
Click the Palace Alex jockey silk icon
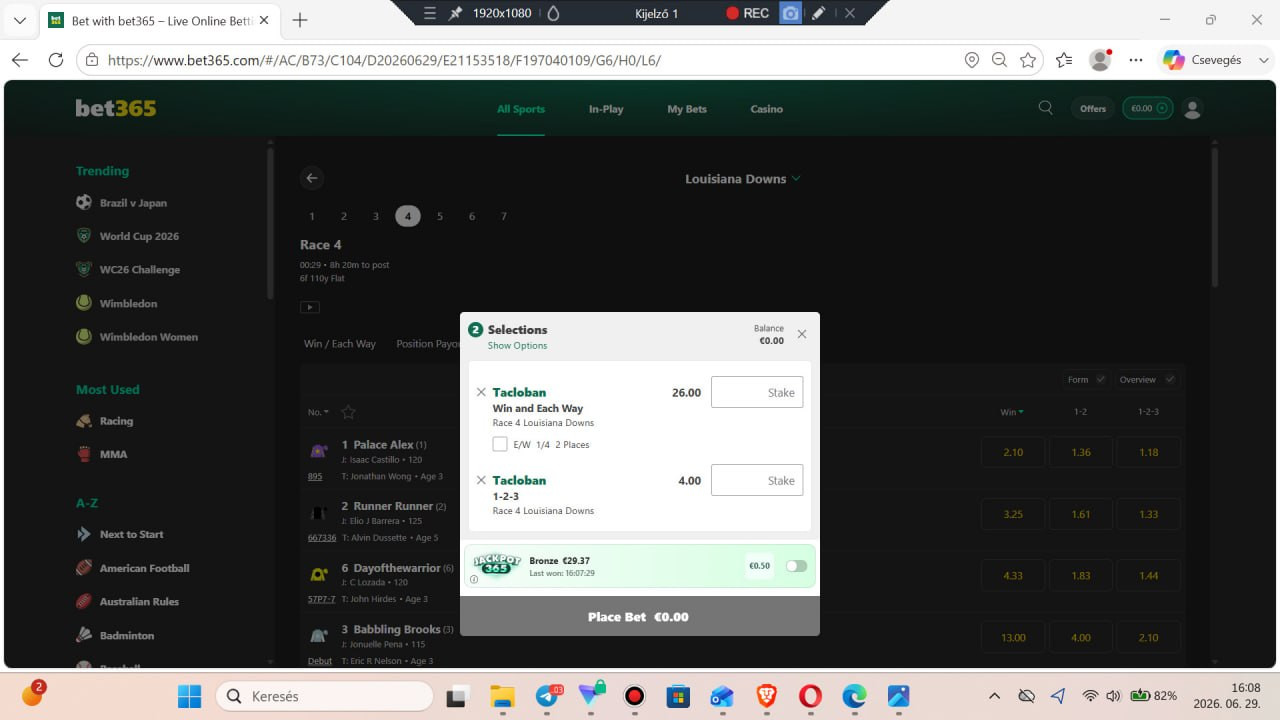(319, 451)
